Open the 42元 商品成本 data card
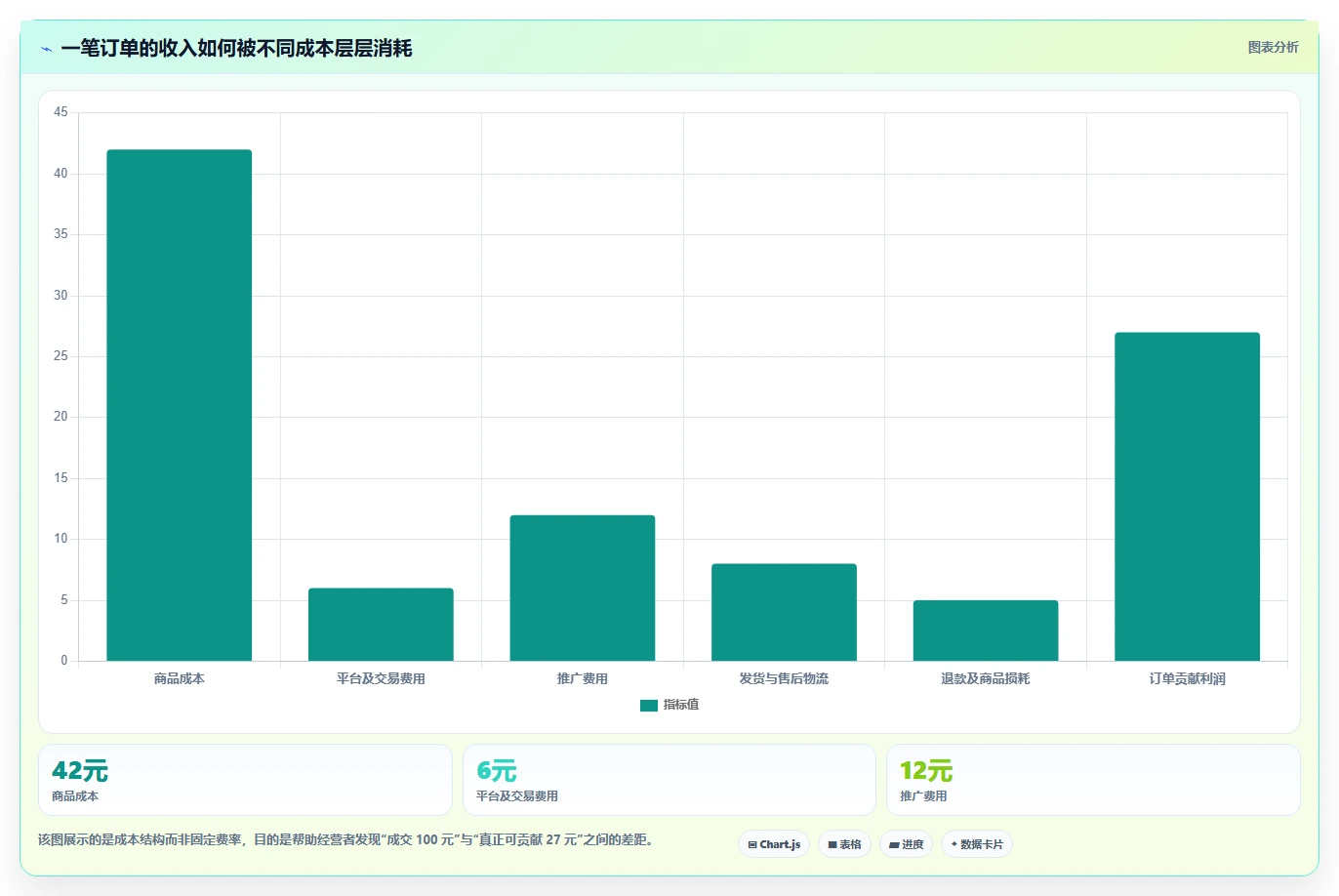 pos(245,780)
